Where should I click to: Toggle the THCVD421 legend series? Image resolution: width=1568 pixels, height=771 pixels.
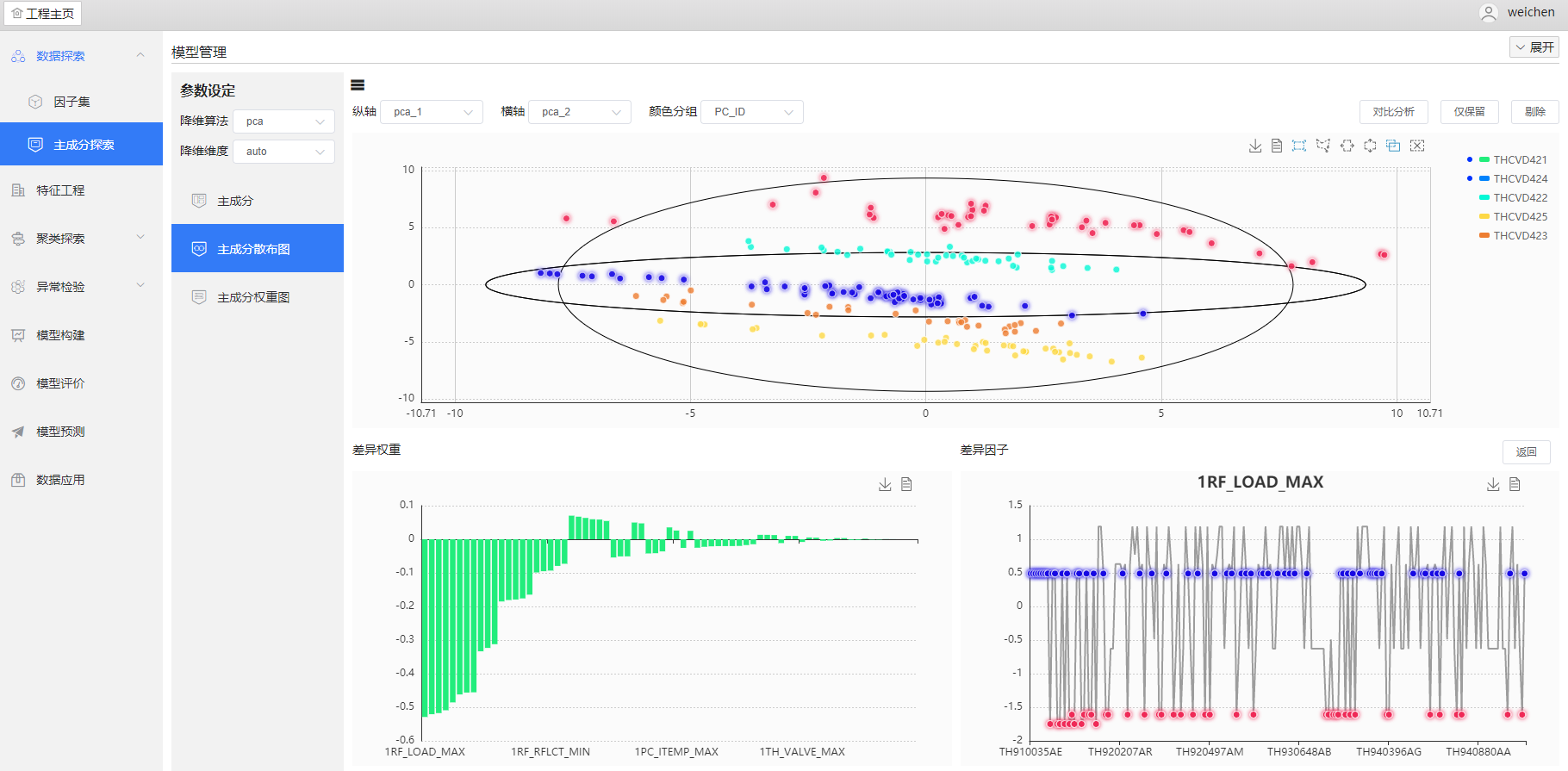1519,160
